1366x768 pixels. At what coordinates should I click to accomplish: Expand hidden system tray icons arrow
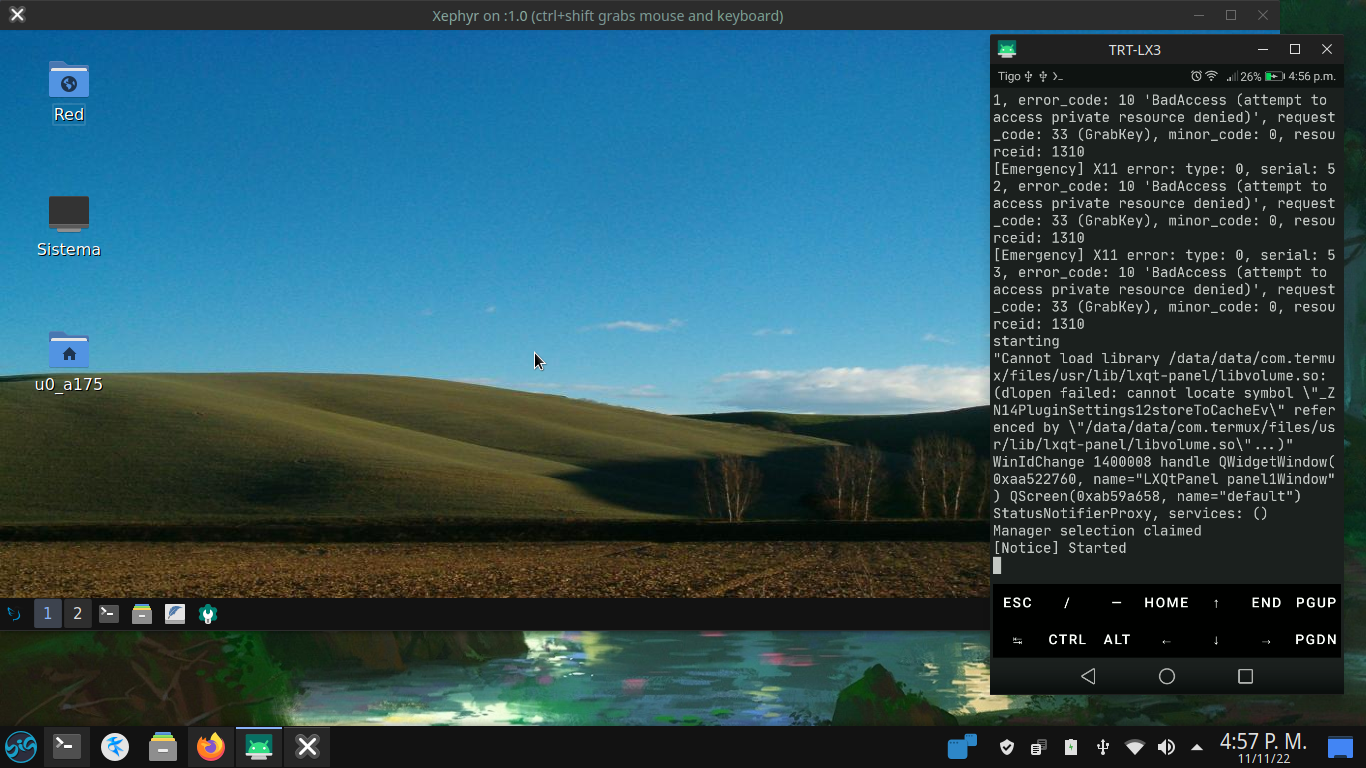[1197, 747]
